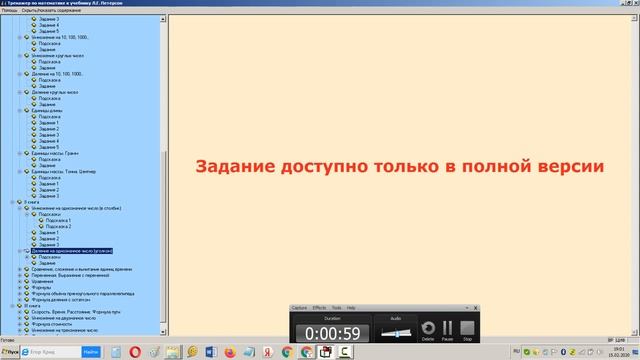Open the Помощь menu
Viewport: 640px width, 360px height.
coord(9,10)
